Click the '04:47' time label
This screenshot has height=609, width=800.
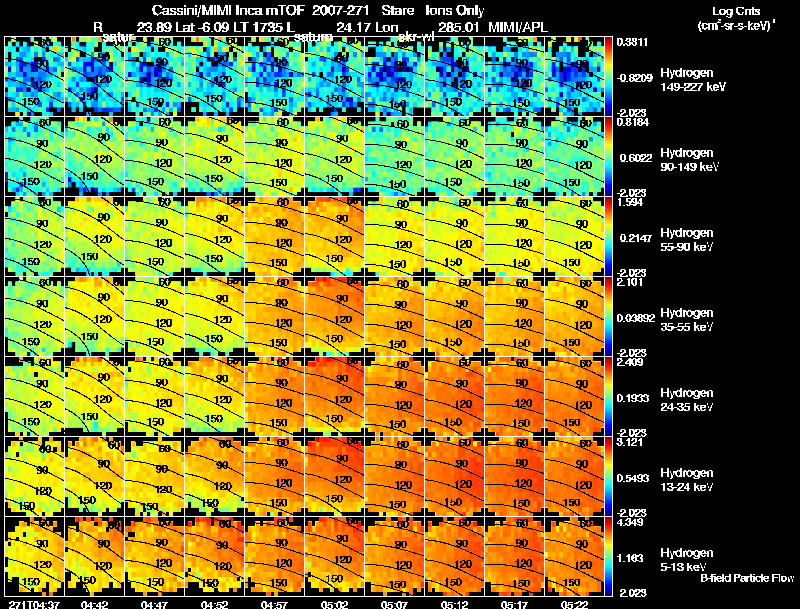(x=154, y=604)
